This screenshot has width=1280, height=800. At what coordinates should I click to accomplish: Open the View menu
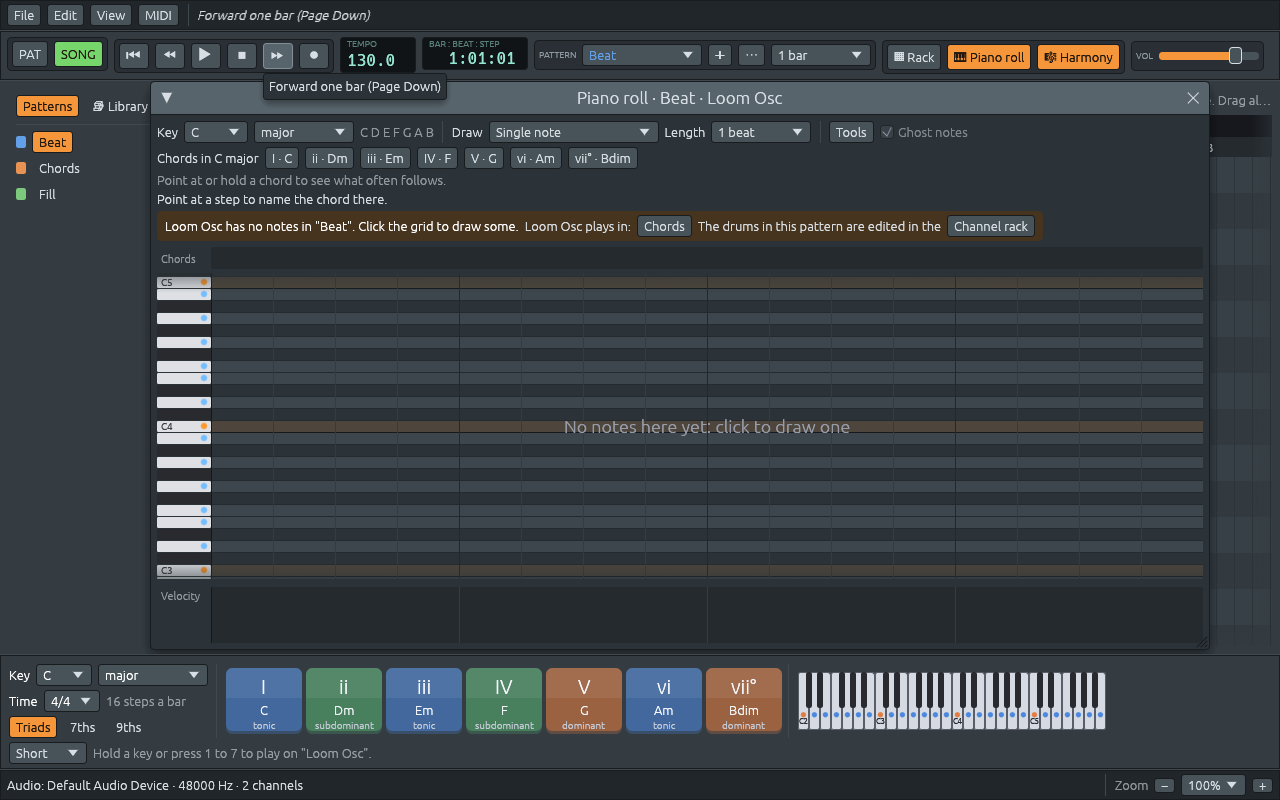click(x=111, y=15)
